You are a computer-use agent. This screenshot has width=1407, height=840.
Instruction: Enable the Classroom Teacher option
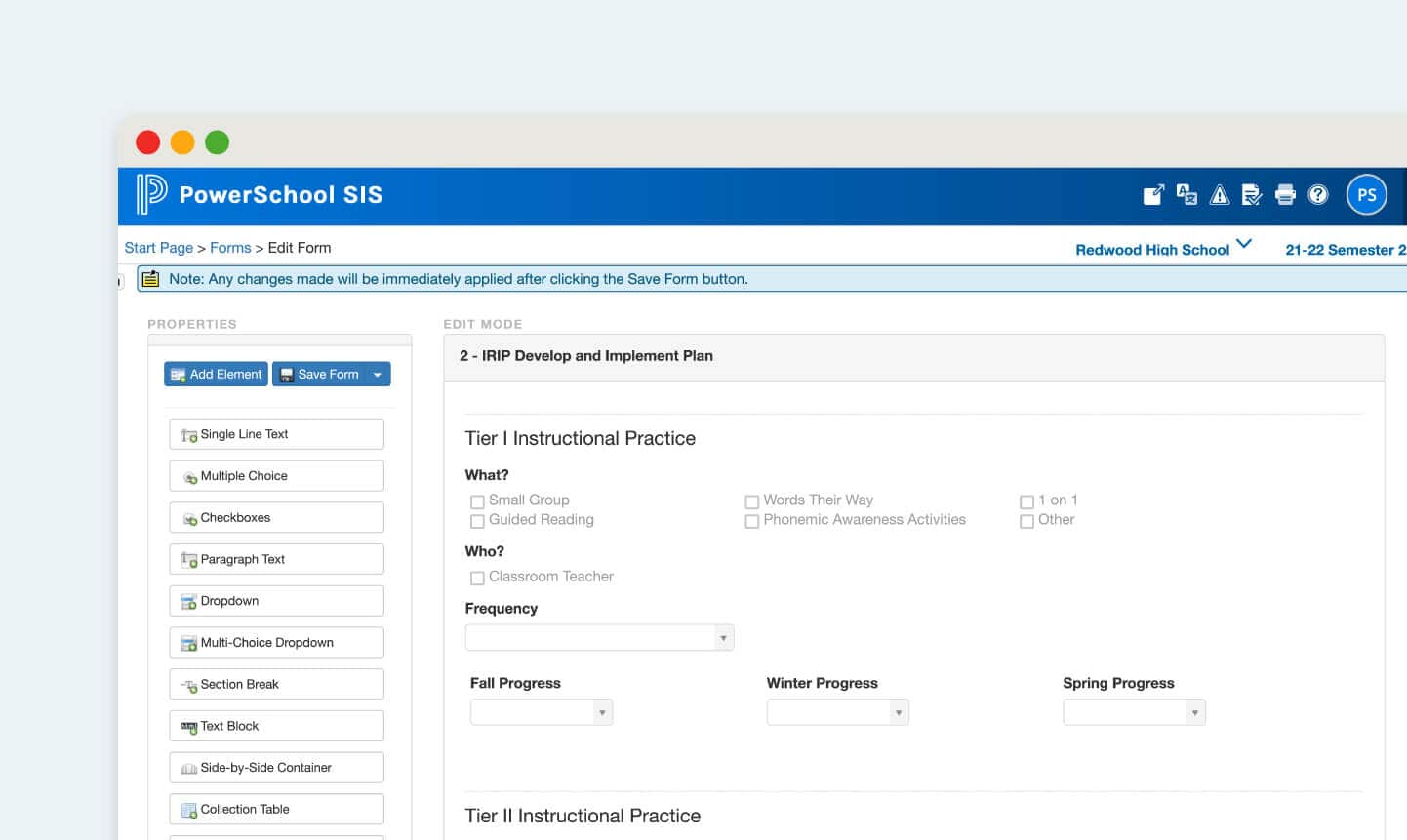point(477,578)
